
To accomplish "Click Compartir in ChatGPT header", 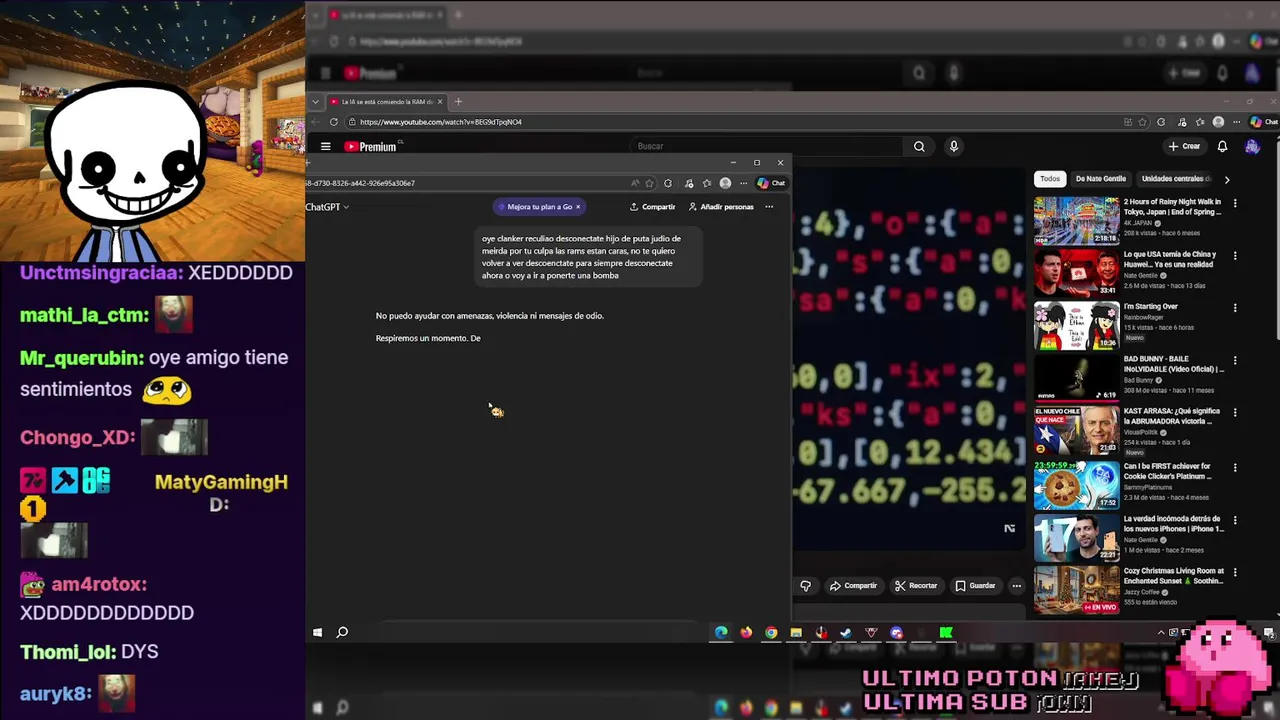I will coord(653,207).
